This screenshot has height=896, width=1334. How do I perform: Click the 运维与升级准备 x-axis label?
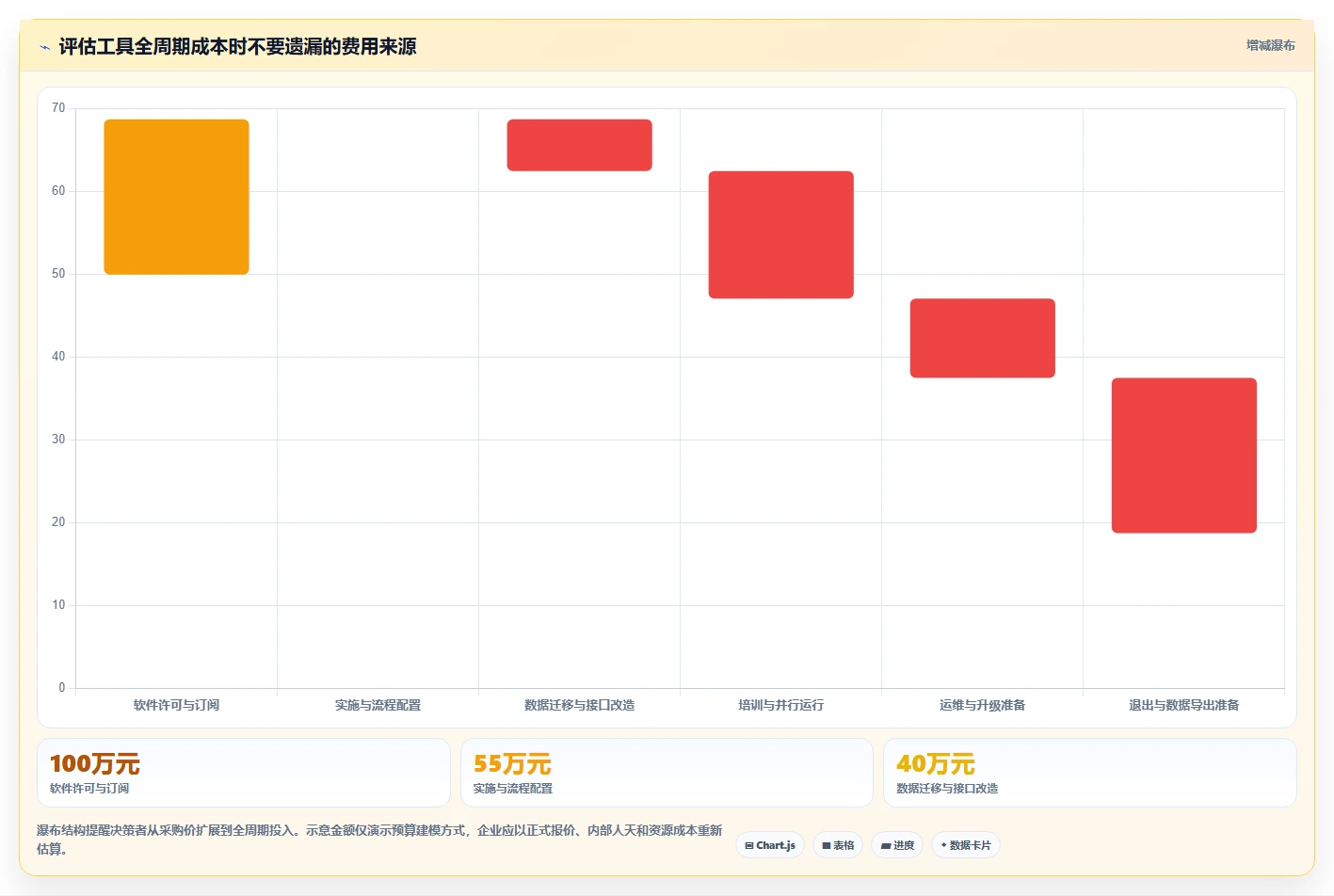click(x=982, y=705)
